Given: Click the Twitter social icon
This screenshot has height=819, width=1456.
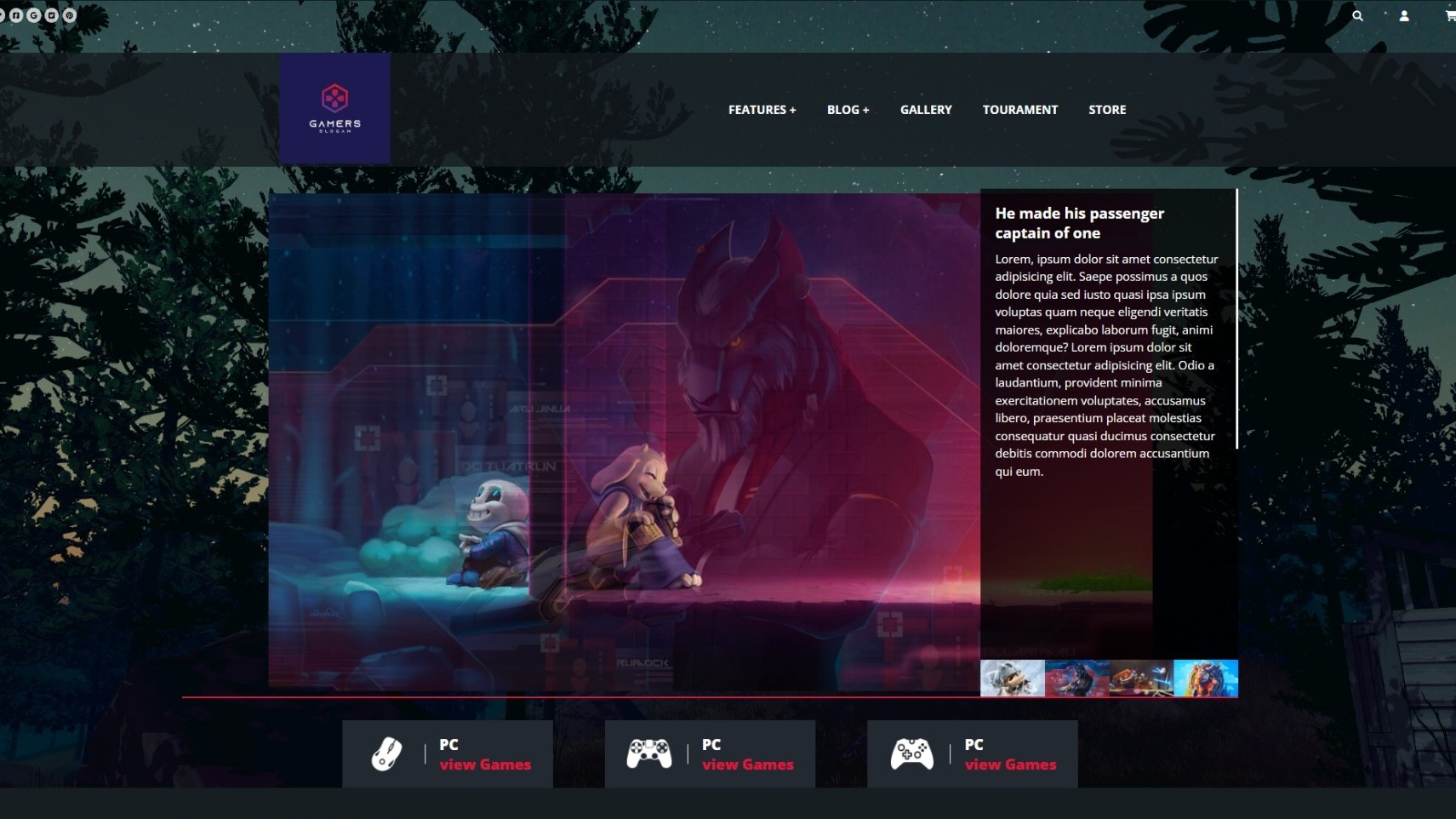Looking at the screenshot, I should coord(52,15).
